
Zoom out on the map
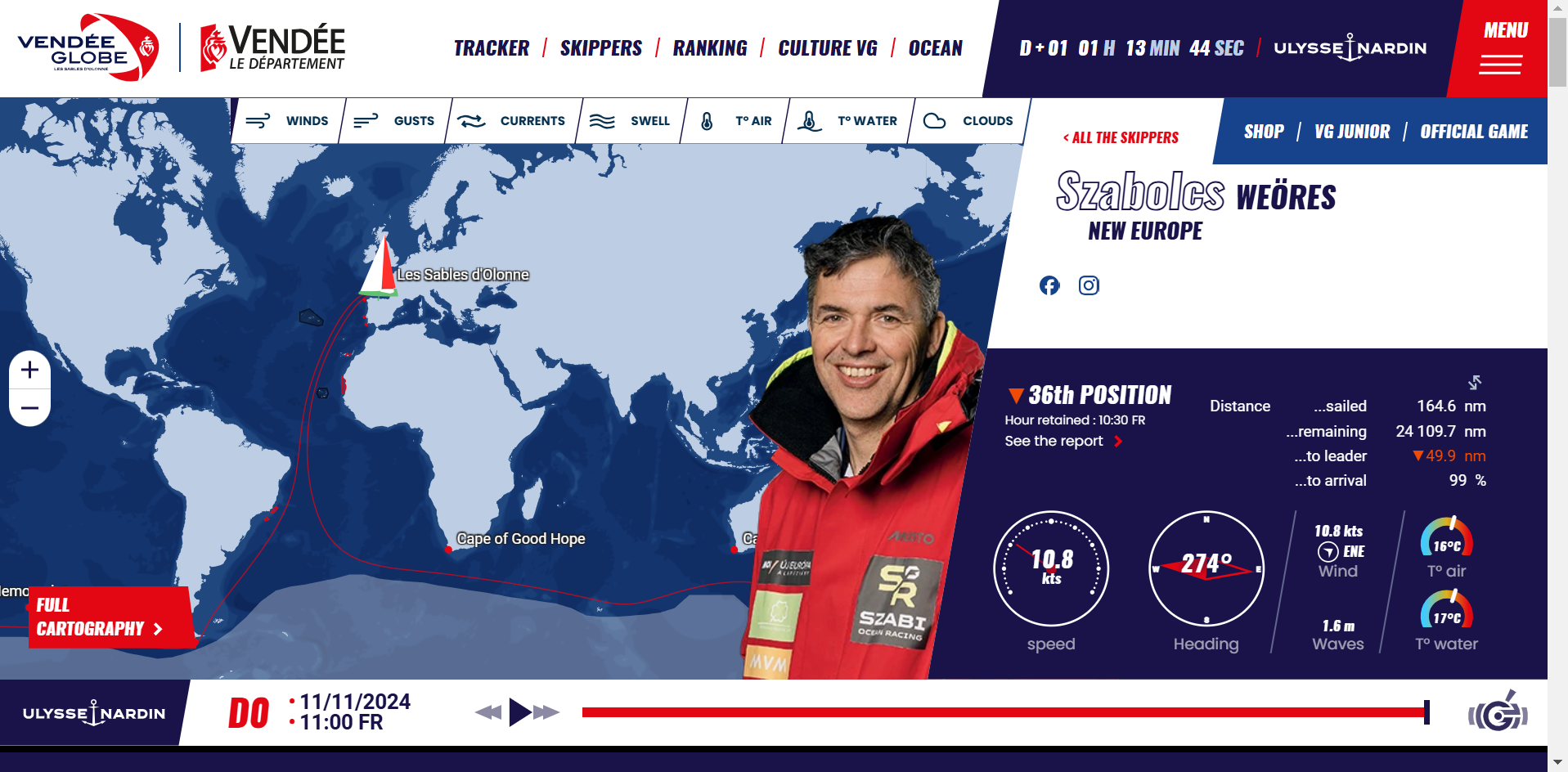(29, 408)
